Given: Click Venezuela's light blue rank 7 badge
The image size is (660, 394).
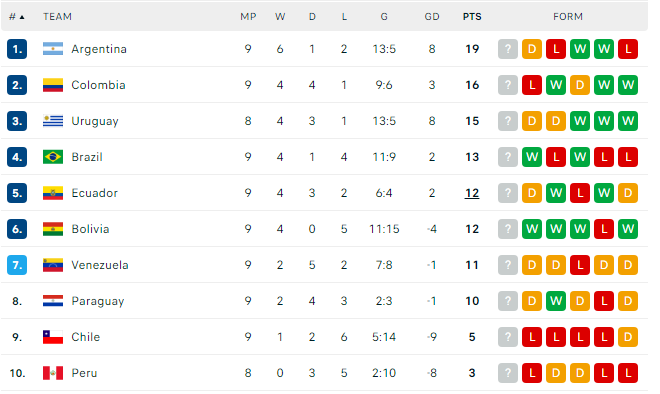Looking at the screenshot, I should 17,265.
